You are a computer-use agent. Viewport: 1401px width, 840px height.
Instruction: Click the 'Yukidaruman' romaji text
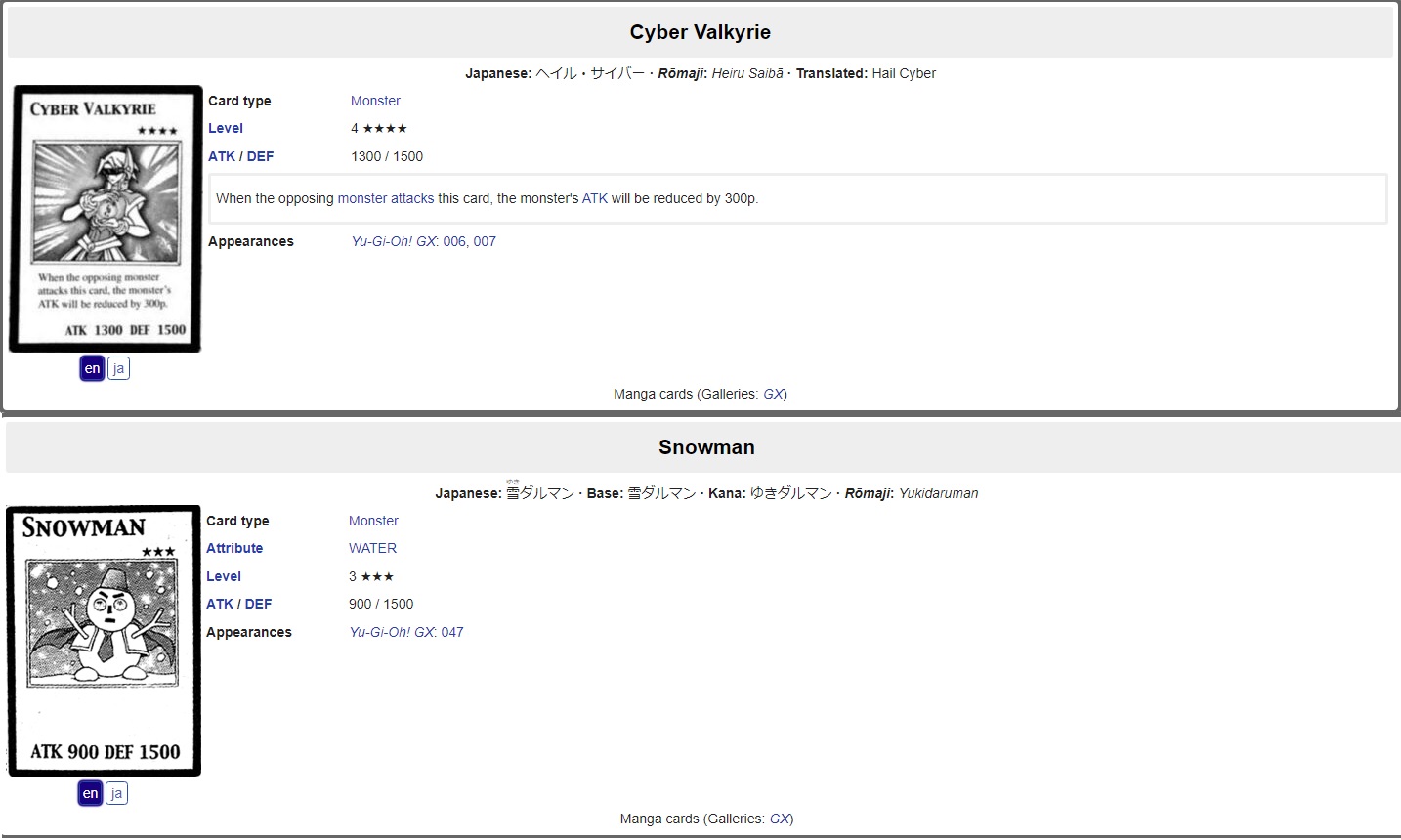(938, 493)
